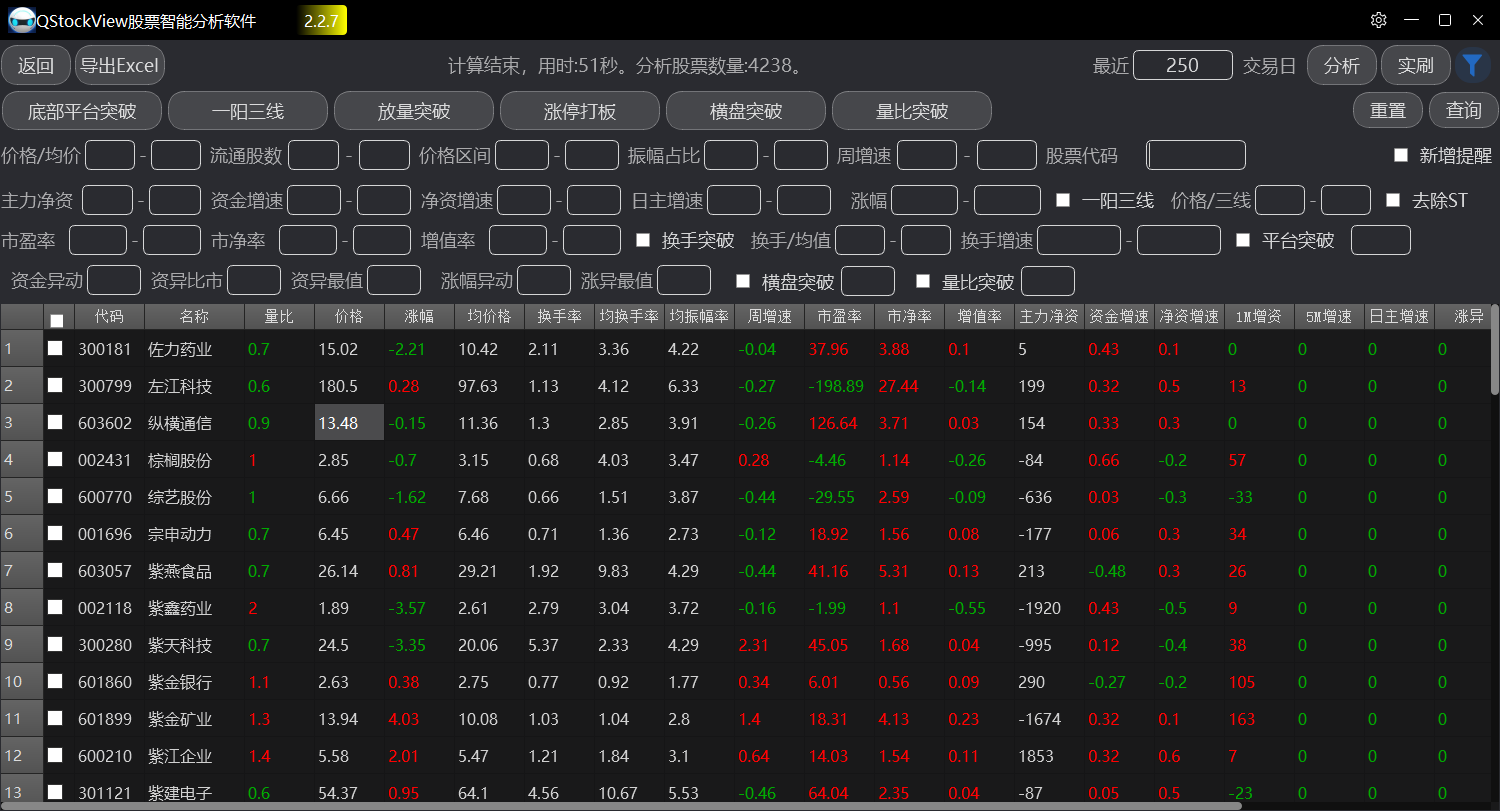Image resolution: width=1500 pixels, height=811 pixels.
Task: Select the 放量突破 strategy
Action: pos(414,111)
